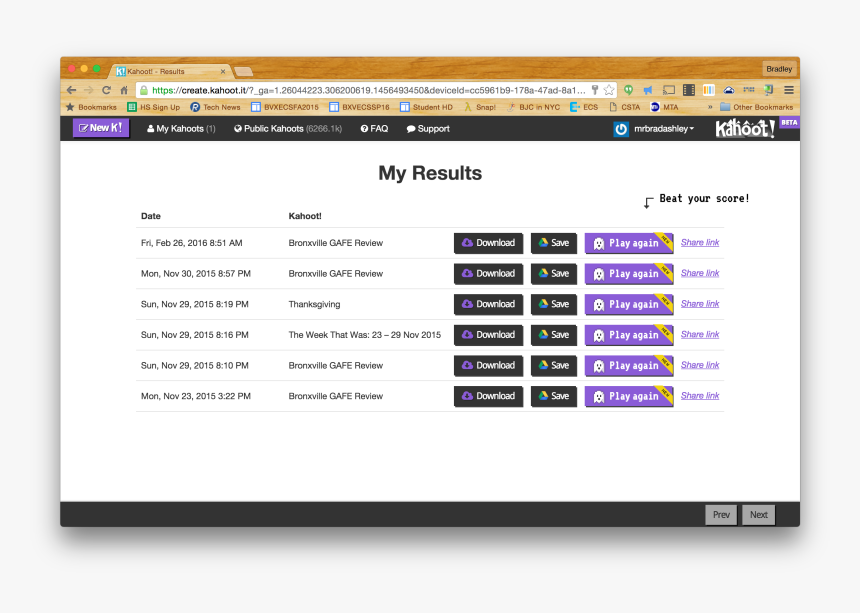Reload the page with the refresh icon
Image resolution: width=860 pixels, height=613 pixels.
pyautogui.click(x=106, y=90)
